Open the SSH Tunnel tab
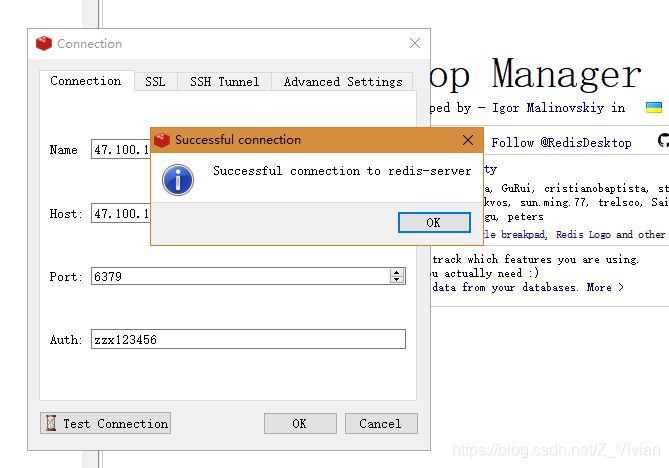 pos(224,81)
